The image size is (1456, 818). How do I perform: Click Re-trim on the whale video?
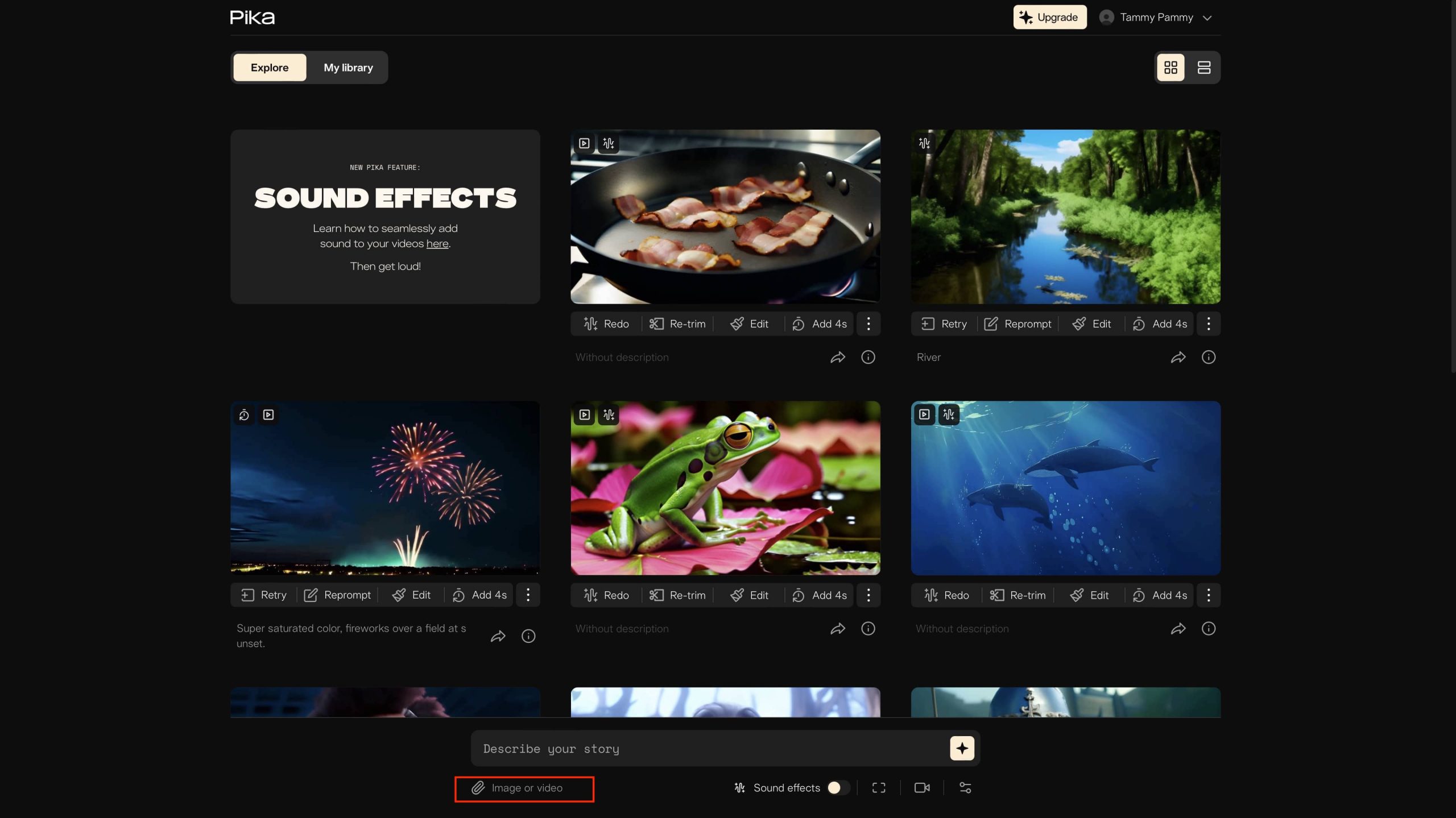1018,595
